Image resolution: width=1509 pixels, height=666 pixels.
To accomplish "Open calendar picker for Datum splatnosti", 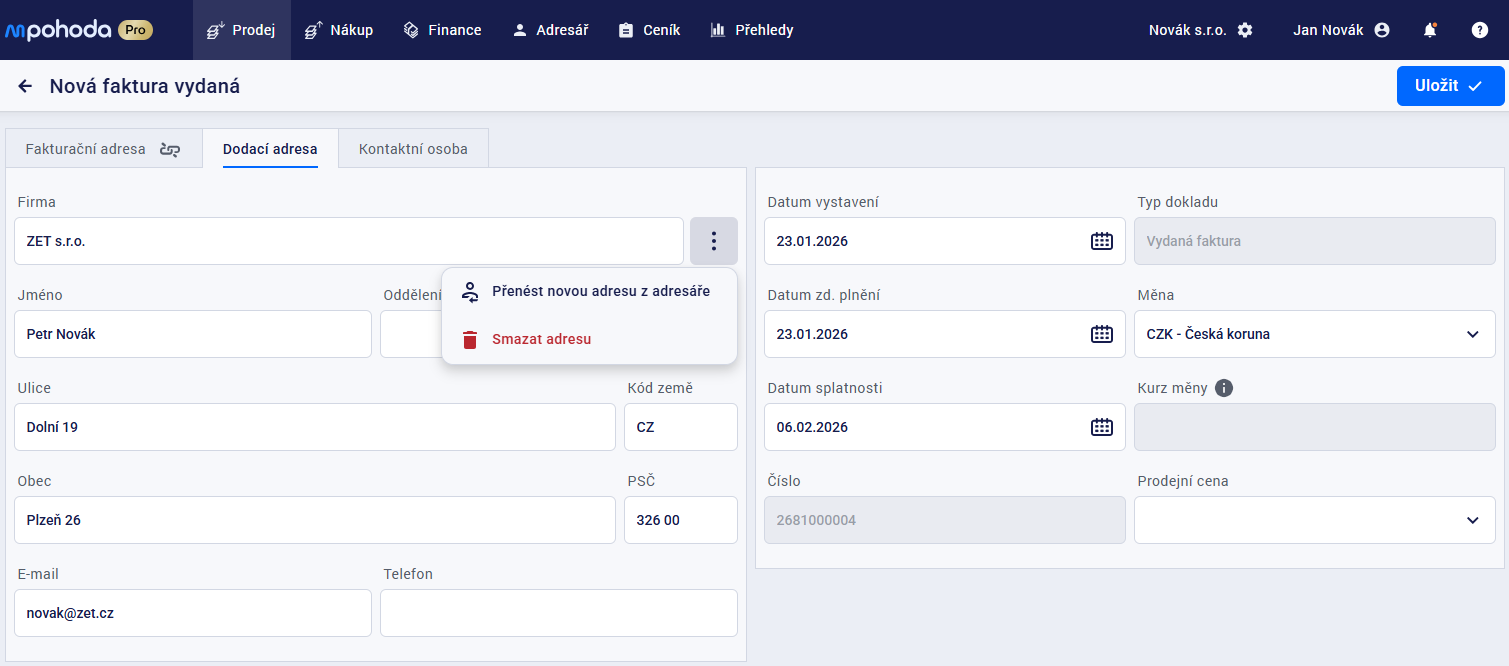I will (x=1101, y=427).
